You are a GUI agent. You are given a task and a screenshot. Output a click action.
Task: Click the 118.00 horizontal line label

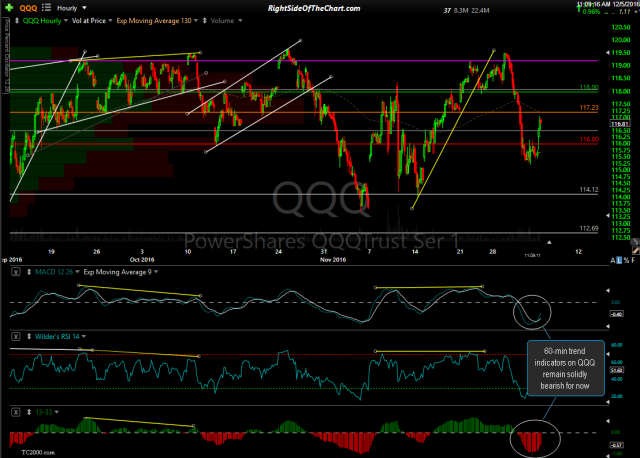[589, 87]
